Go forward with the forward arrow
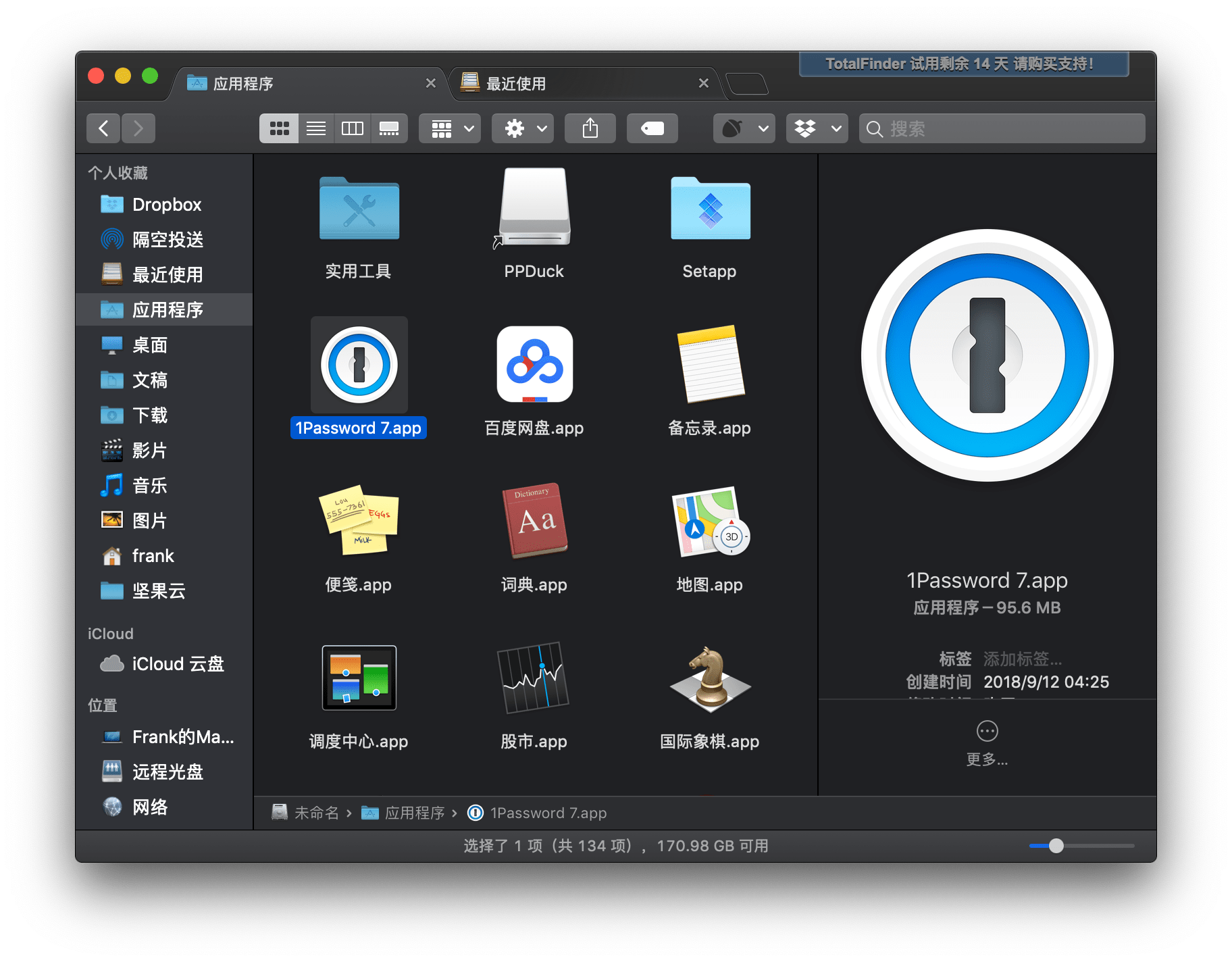Screen dimensions: 1232x962 tap(138, 128)
